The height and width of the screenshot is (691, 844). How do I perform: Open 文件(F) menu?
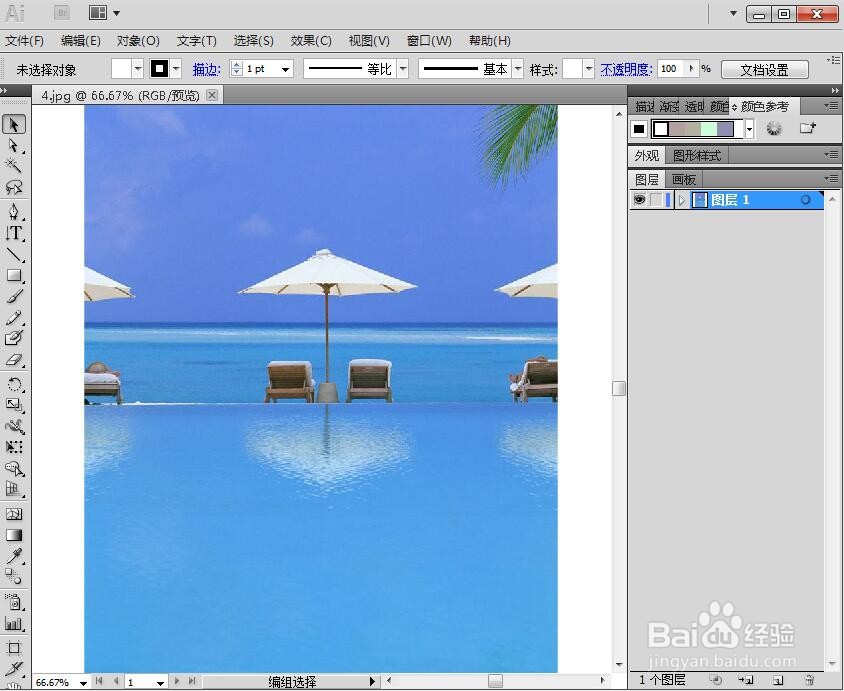click(x=24, y=41)
